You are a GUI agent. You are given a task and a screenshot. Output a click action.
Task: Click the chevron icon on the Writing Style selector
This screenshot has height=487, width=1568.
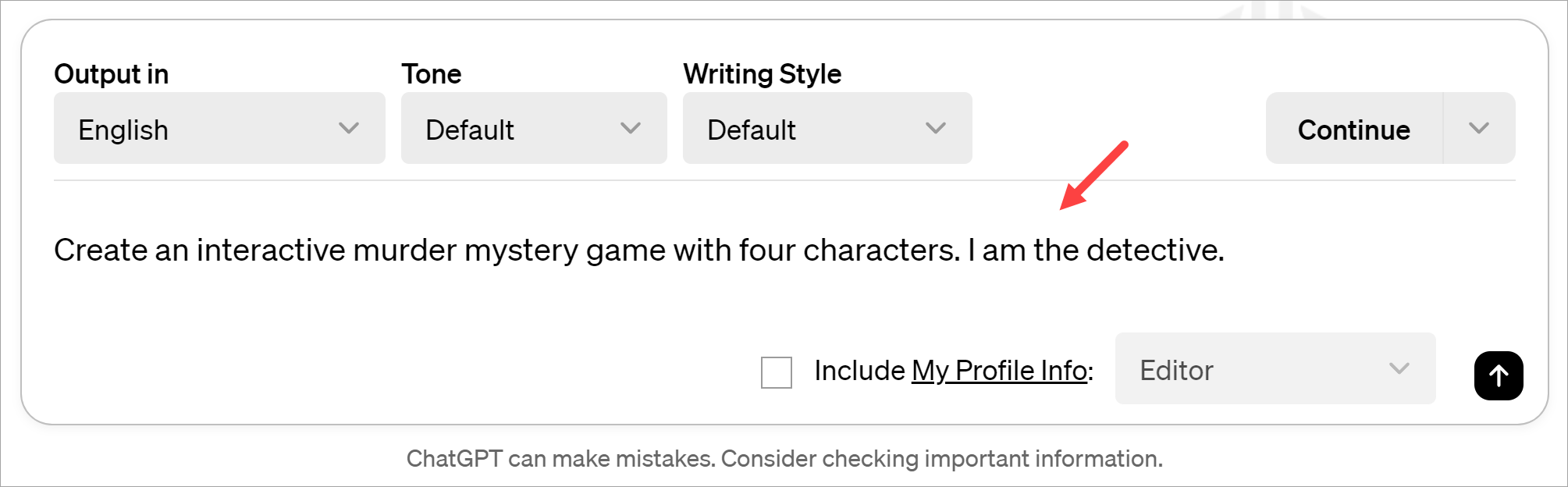[937, 127]
